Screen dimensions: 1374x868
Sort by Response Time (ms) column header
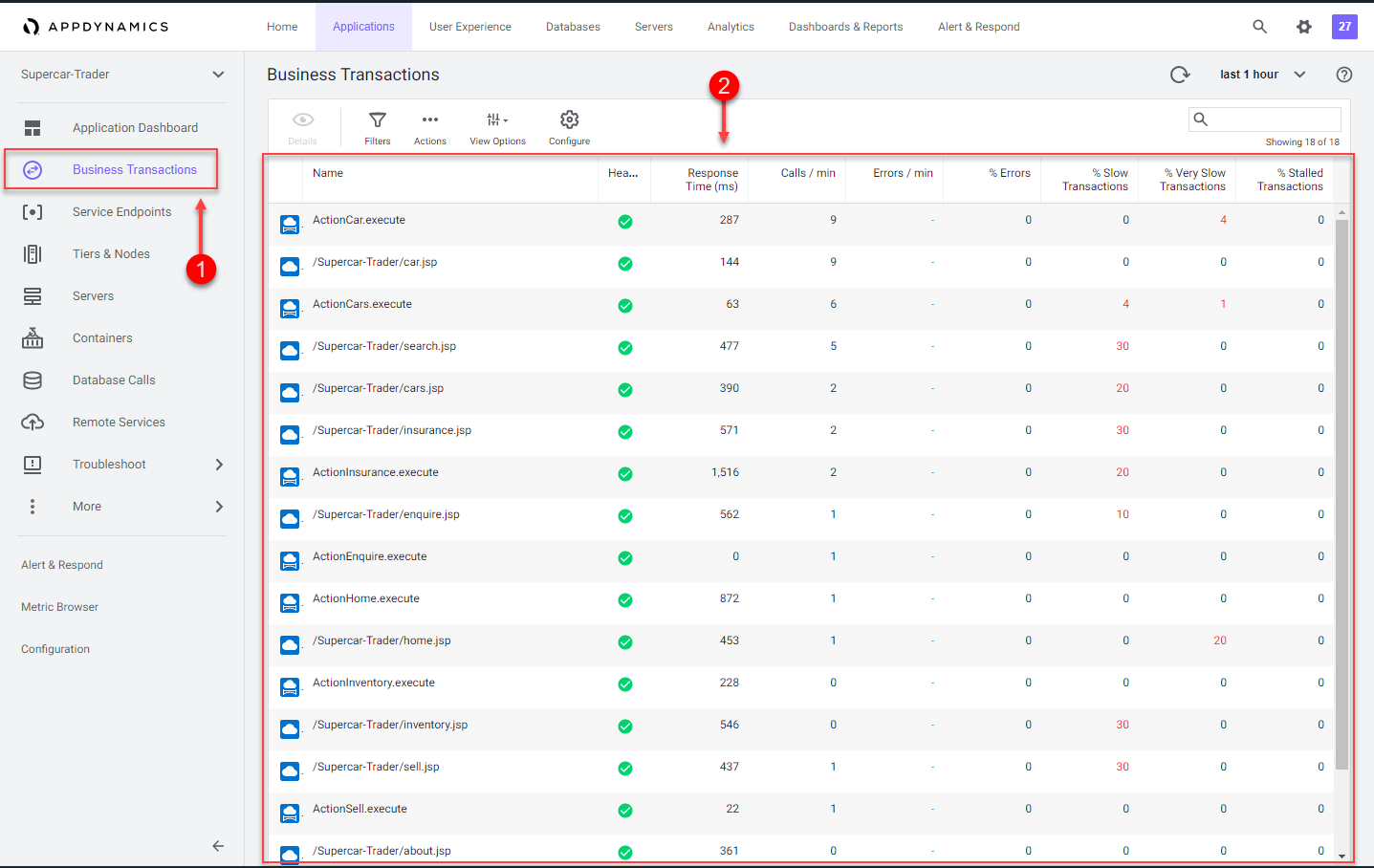coord(711,180)
